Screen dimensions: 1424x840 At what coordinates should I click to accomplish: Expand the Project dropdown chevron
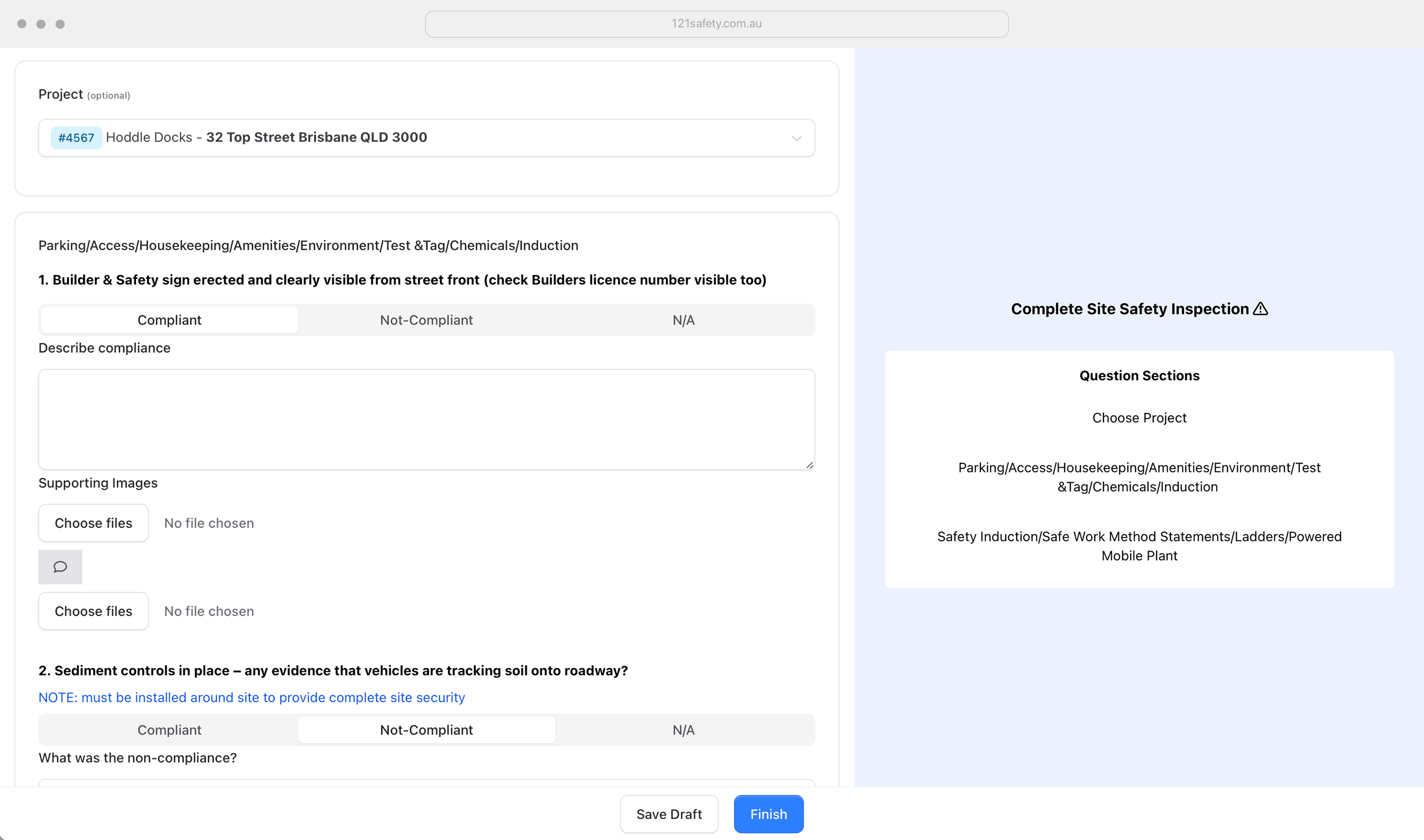point(796,138)
